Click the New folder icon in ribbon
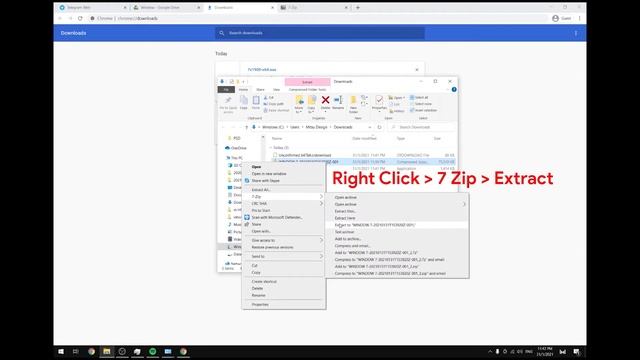The width and height of the screenshot is (640, 360). click(353, 100)
